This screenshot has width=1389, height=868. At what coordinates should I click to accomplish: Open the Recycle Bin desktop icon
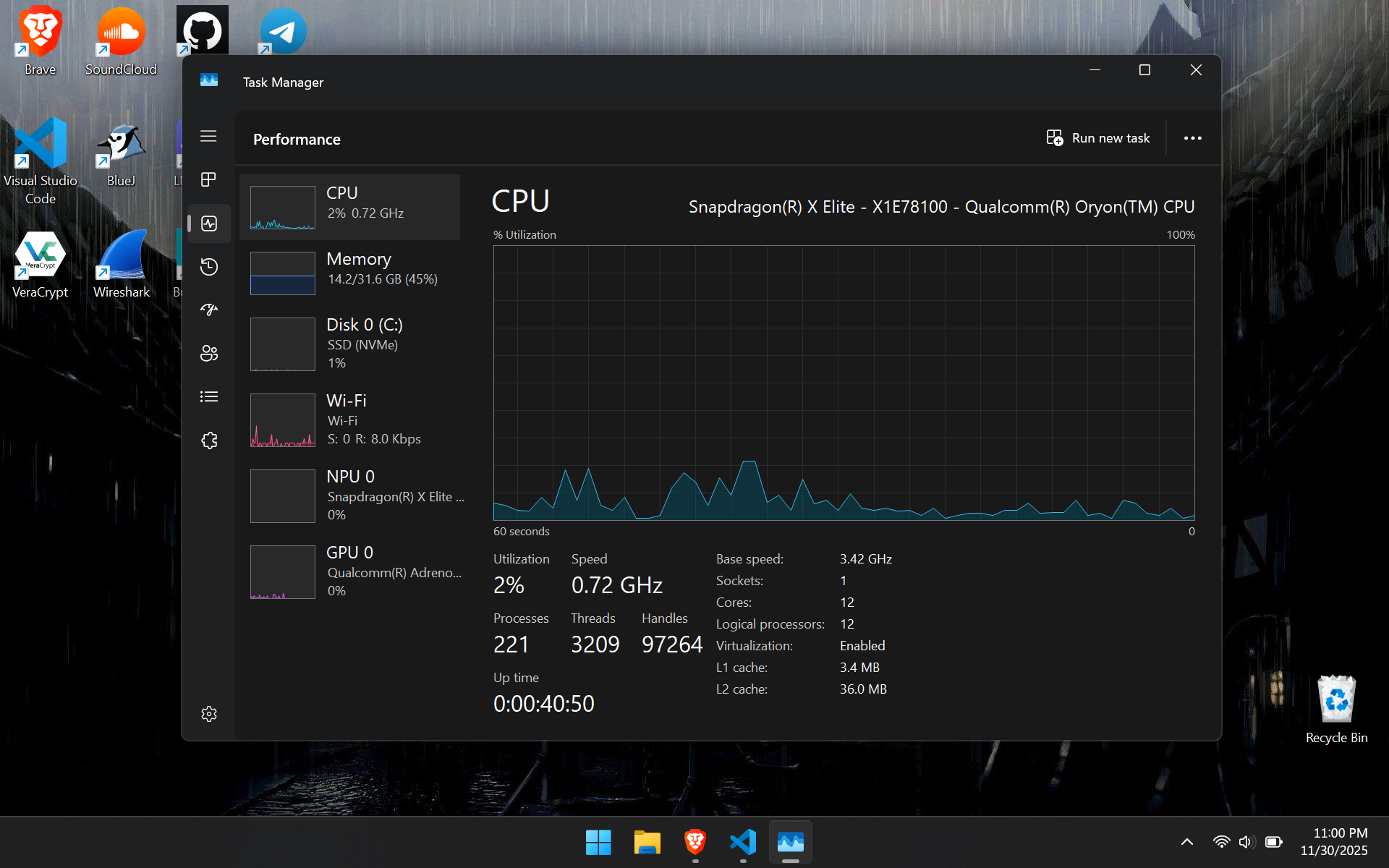point(1336,708)
